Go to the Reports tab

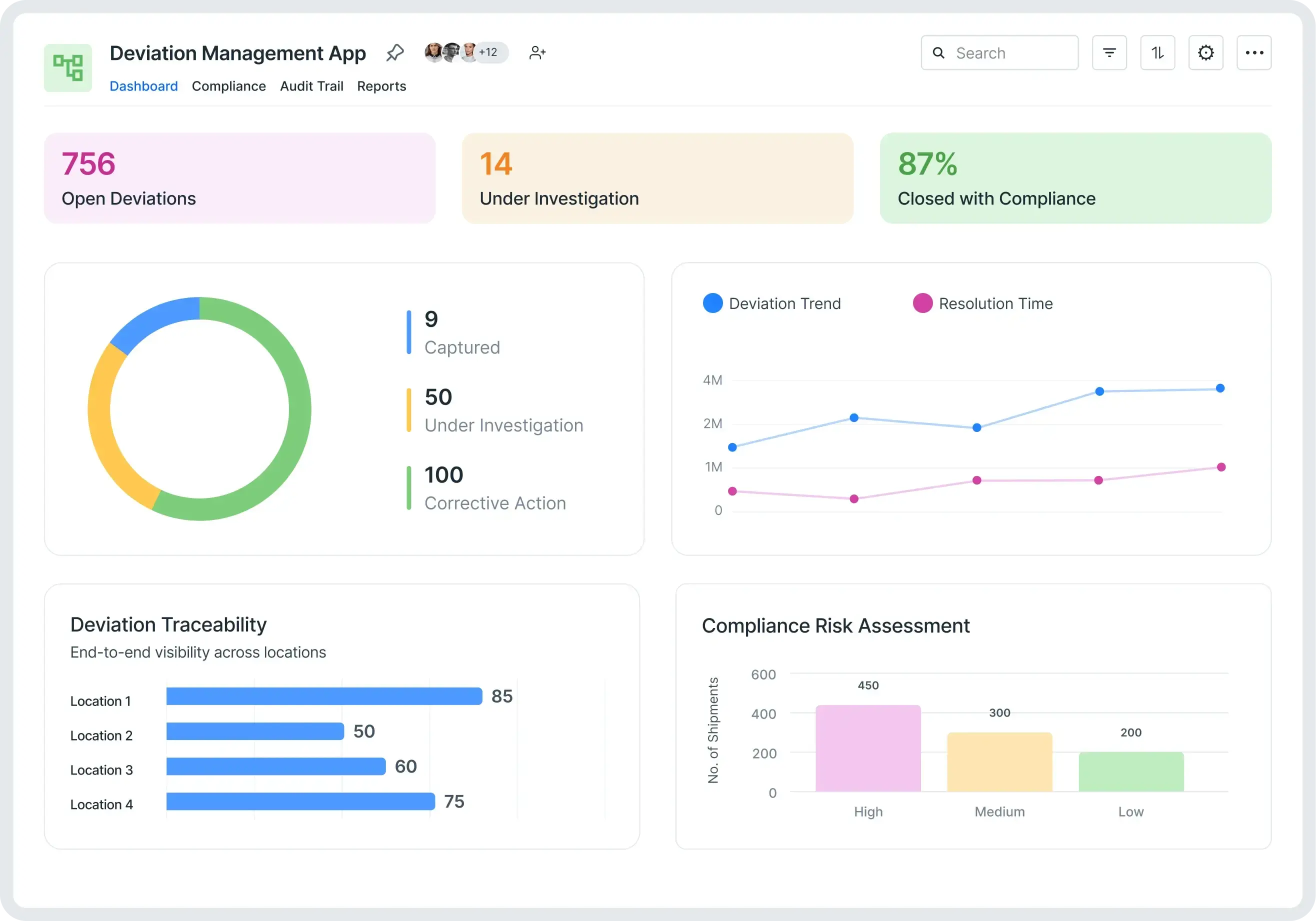(381, 86)
